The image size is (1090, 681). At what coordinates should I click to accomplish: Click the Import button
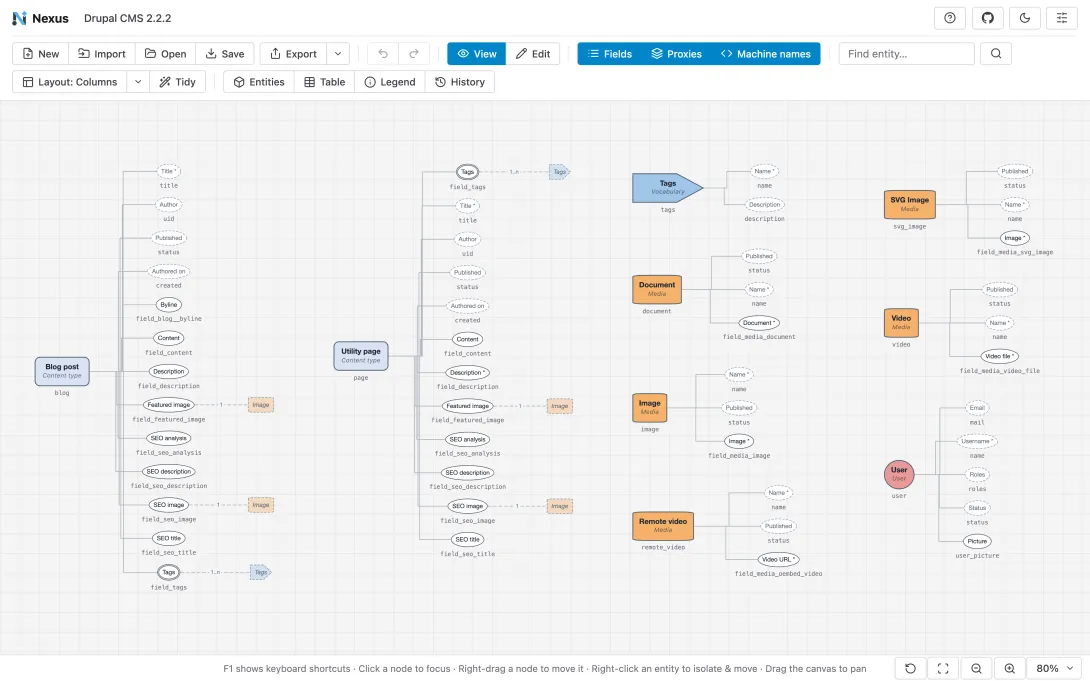[x=101, y=54]
